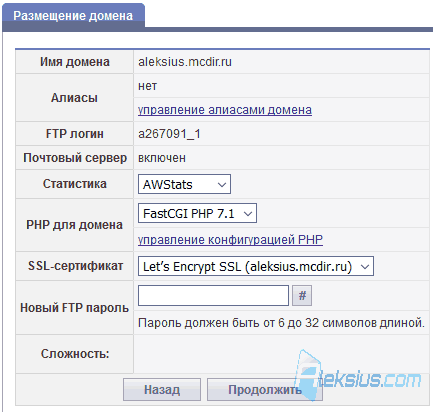
Task: Click the Новый FTP пароль label
Action: (x=75, y=308)
